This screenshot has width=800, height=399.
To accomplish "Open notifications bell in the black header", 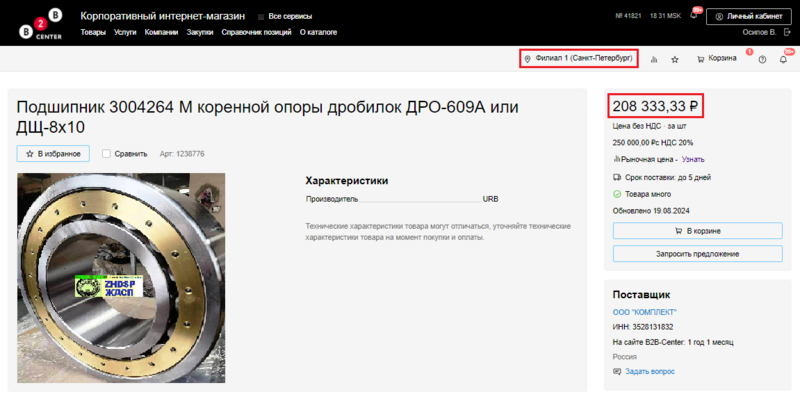I will click(x=693, y=16).
